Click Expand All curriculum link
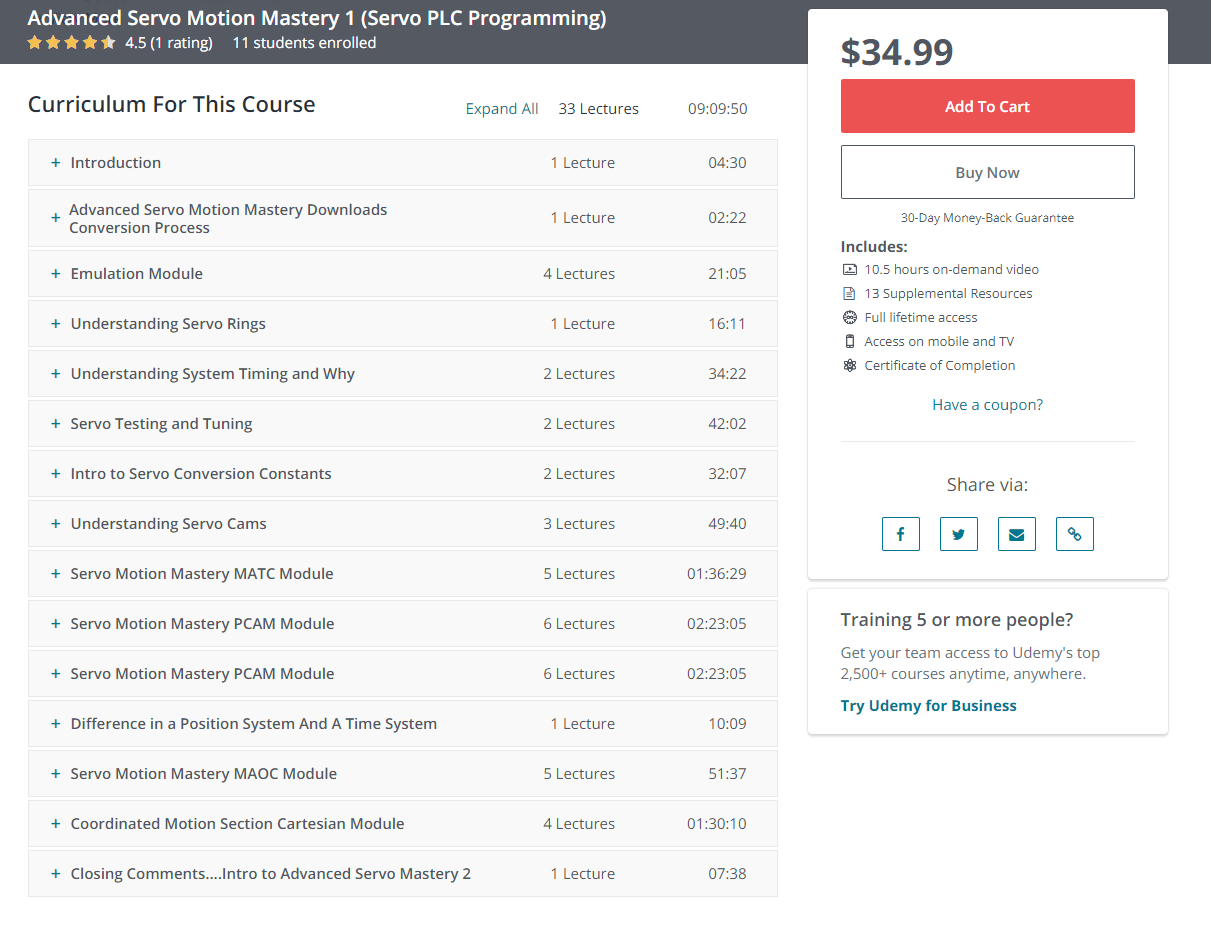 (x=502, y=109)
